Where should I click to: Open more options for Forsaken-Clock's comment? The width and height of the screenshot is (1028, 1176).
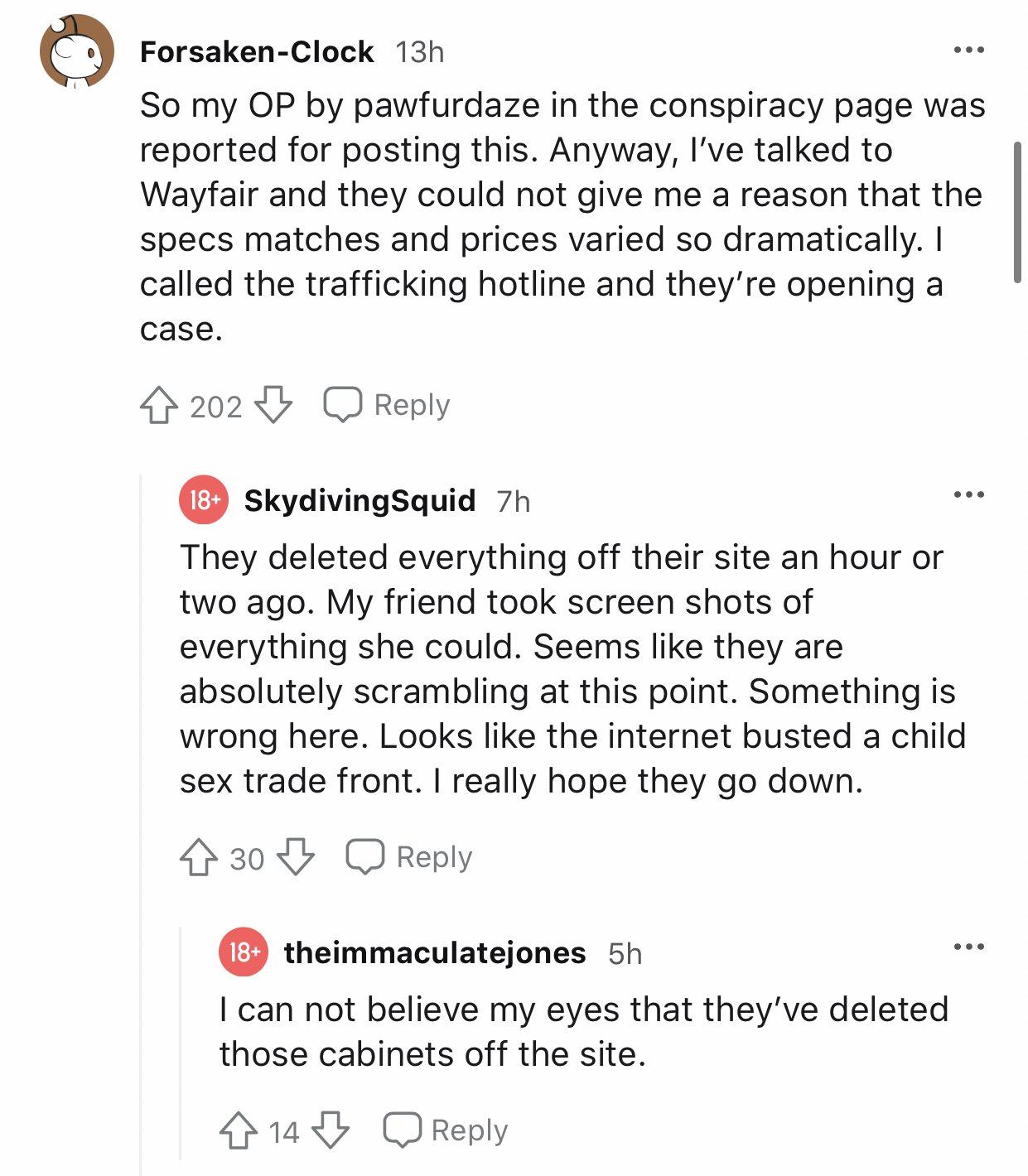click(x=968, y=51)
